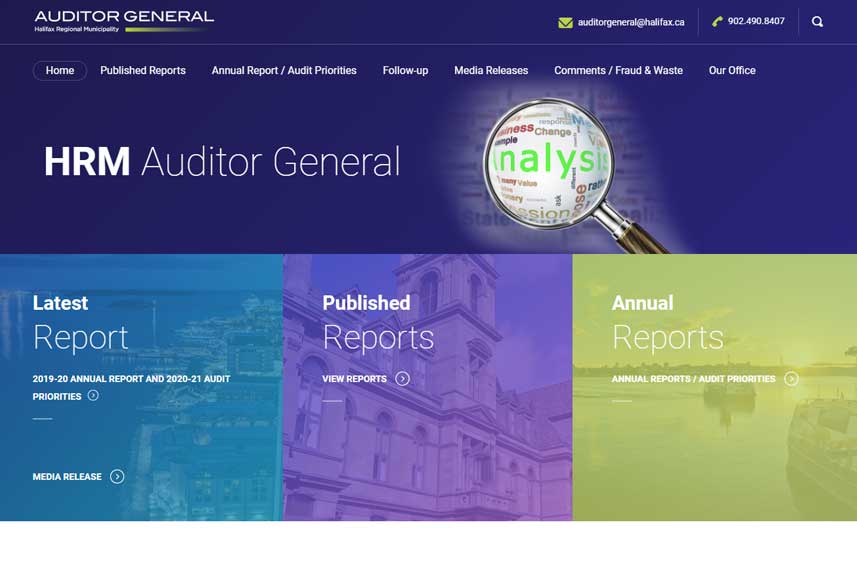Open Comments / Fraud & Waste menu
The height and width of the screenshot is (565, 857).
pyautogui.click(x=619, y=70)
